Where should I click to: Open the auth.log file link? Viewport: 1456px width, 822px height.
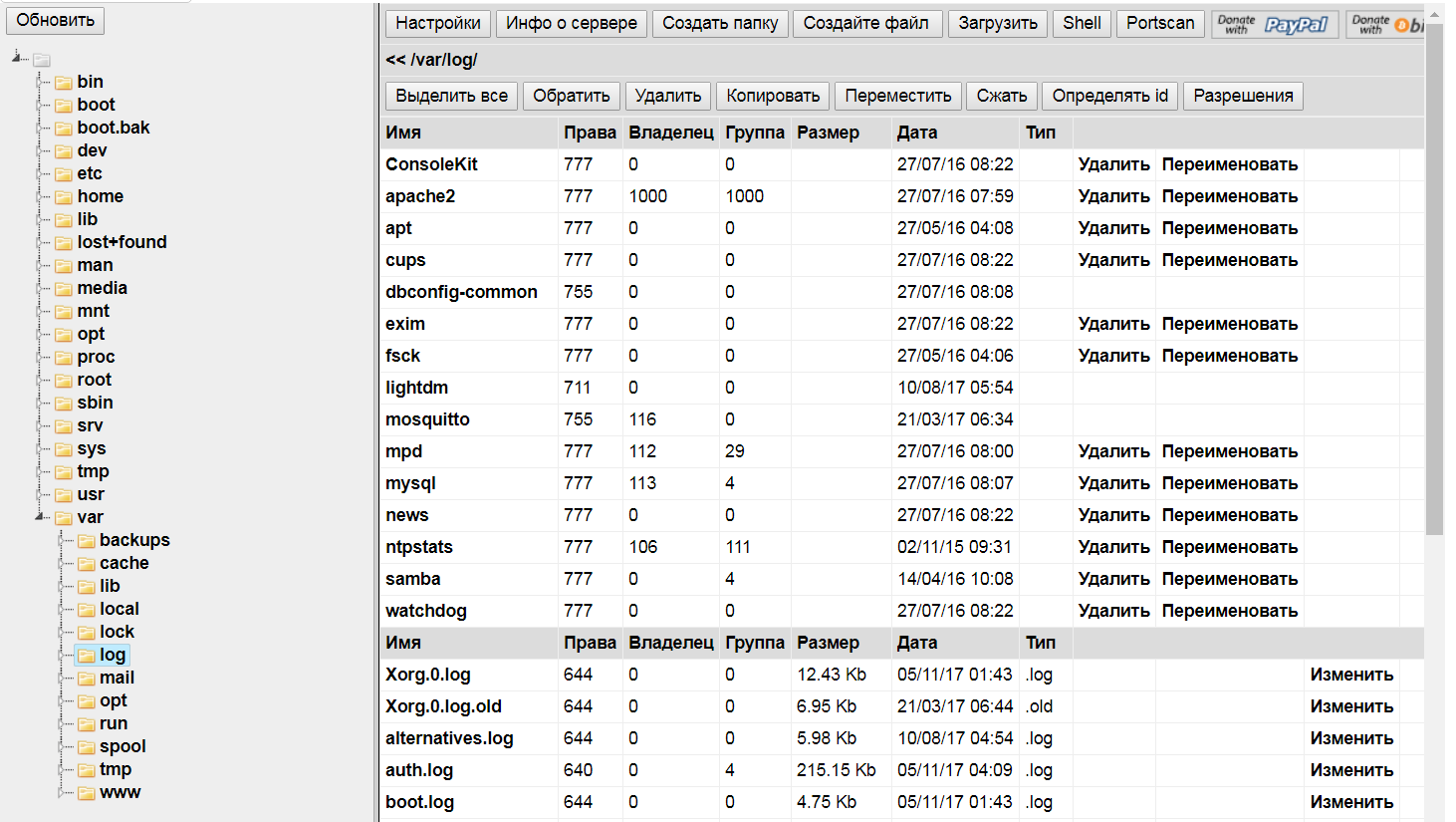(419, 770)
